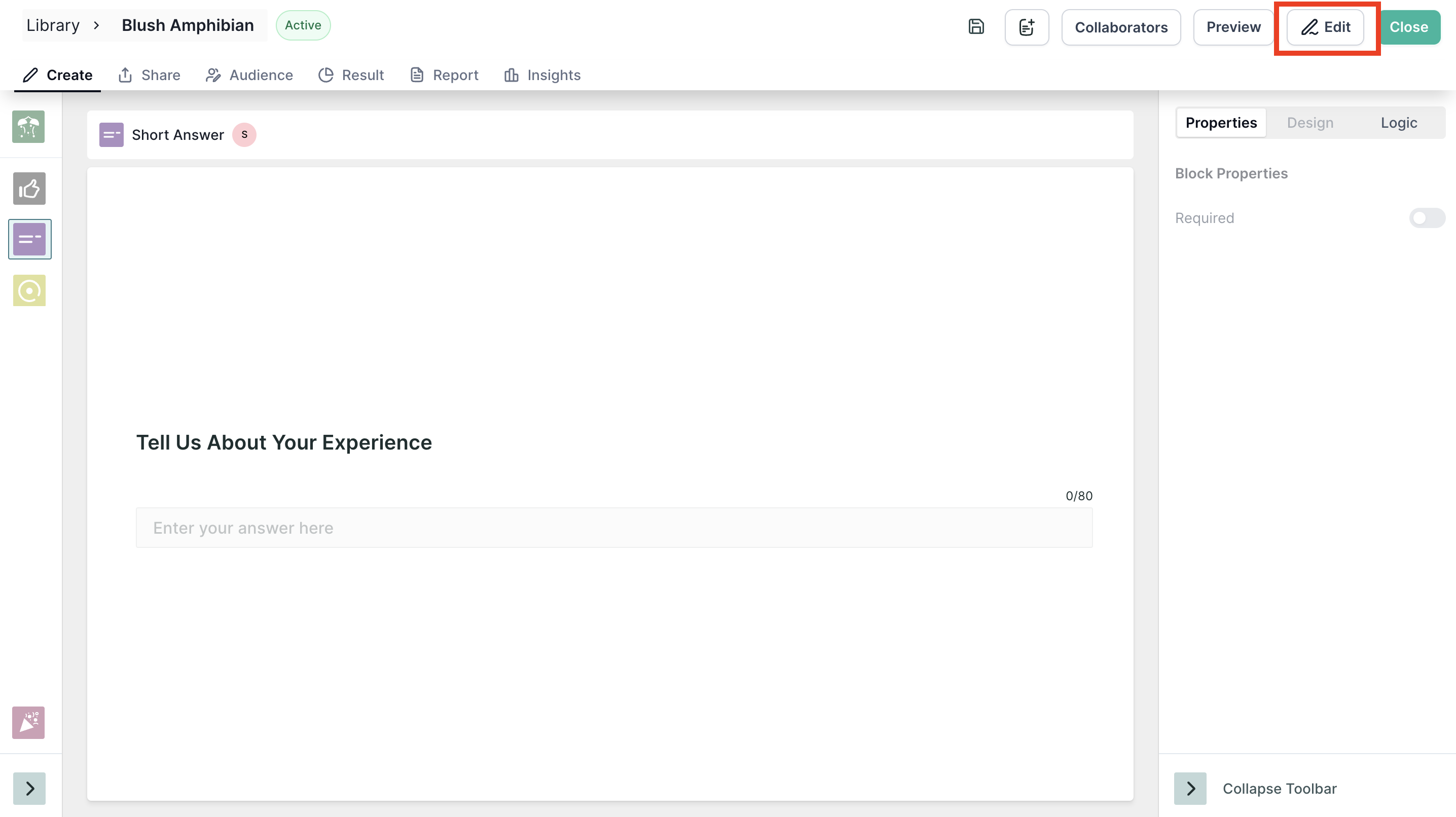Open the Audience tab

tap(249, 75)
